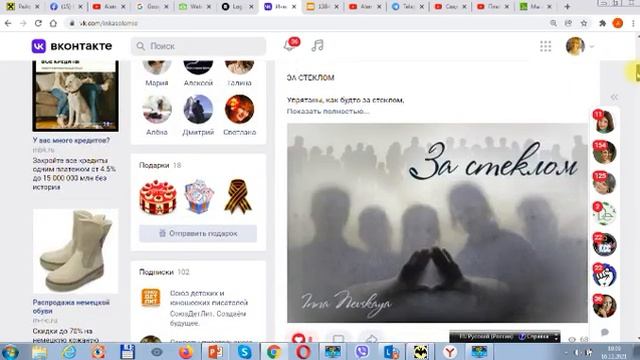This screenshot has width=640, height=360.
Task: Open the fist logo chat avatar
Action: 604,275
